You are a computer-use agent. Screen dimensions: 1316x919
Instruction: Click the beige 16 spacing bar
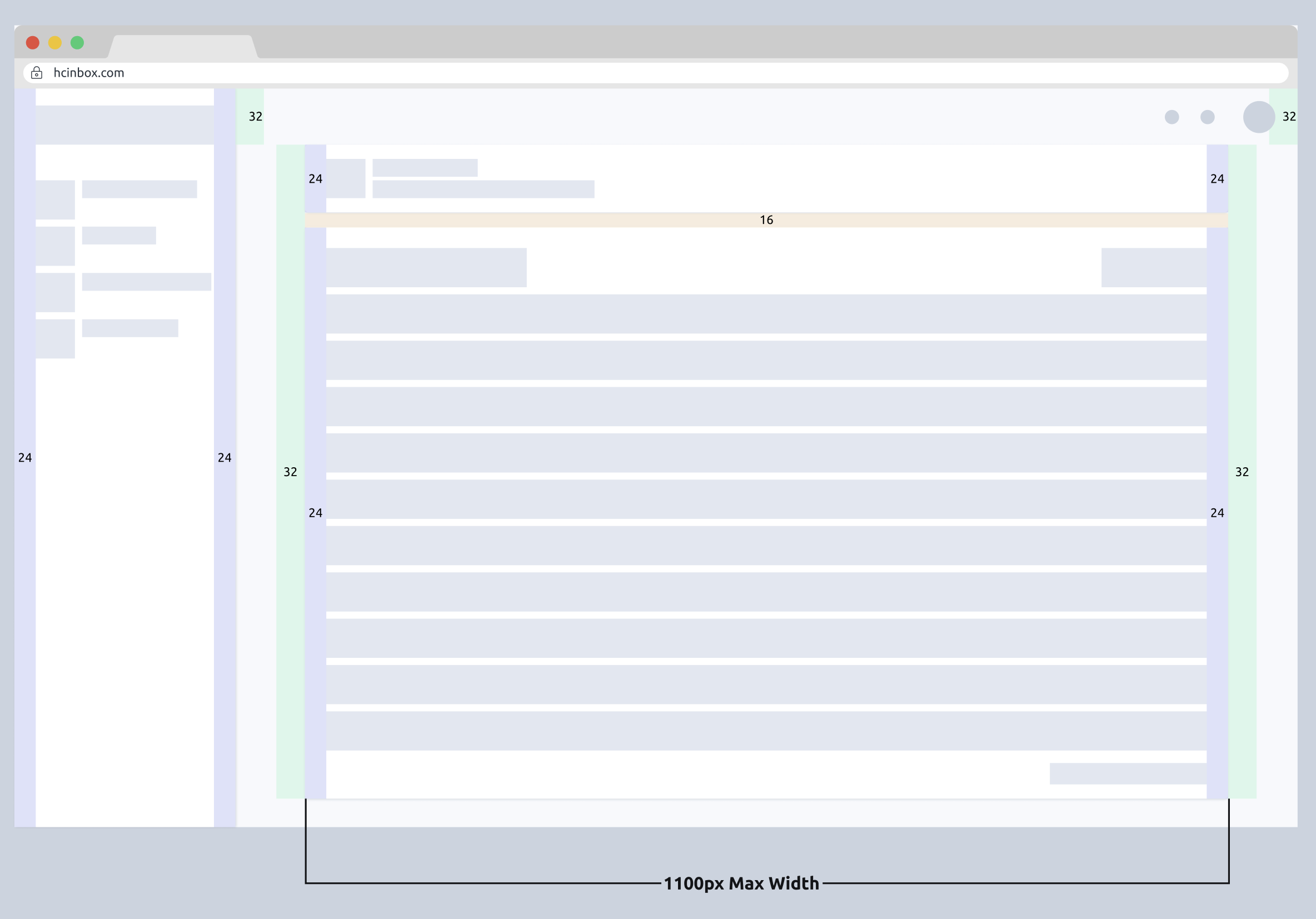766,220
